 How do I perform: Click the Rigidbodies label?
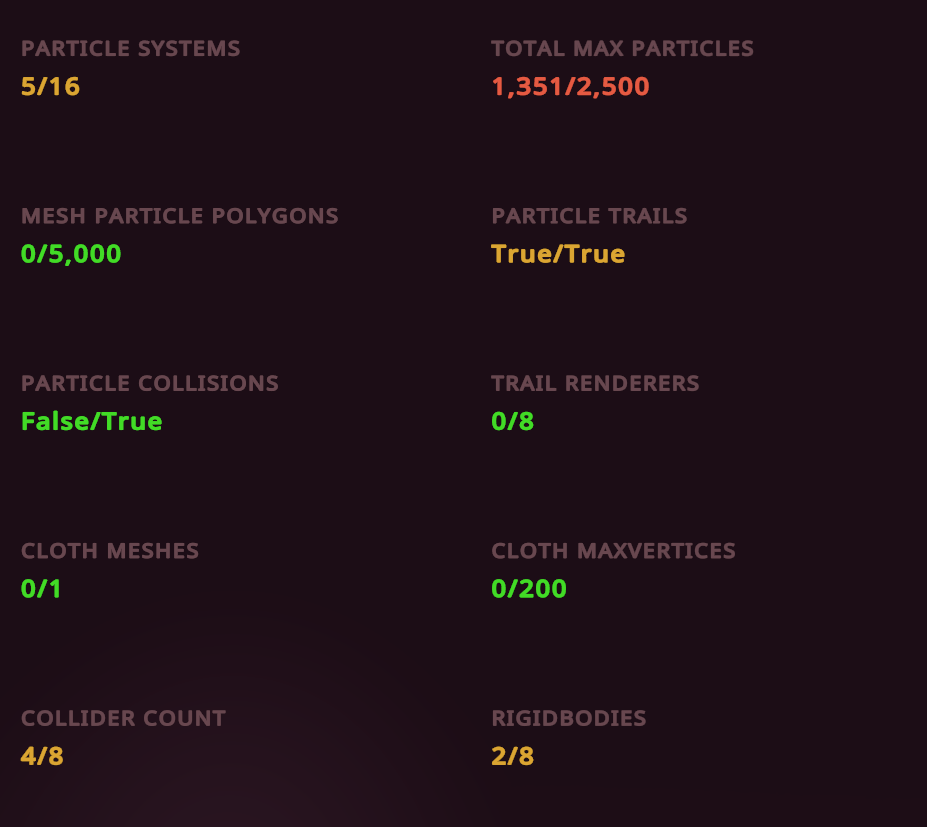pos(568,718)
